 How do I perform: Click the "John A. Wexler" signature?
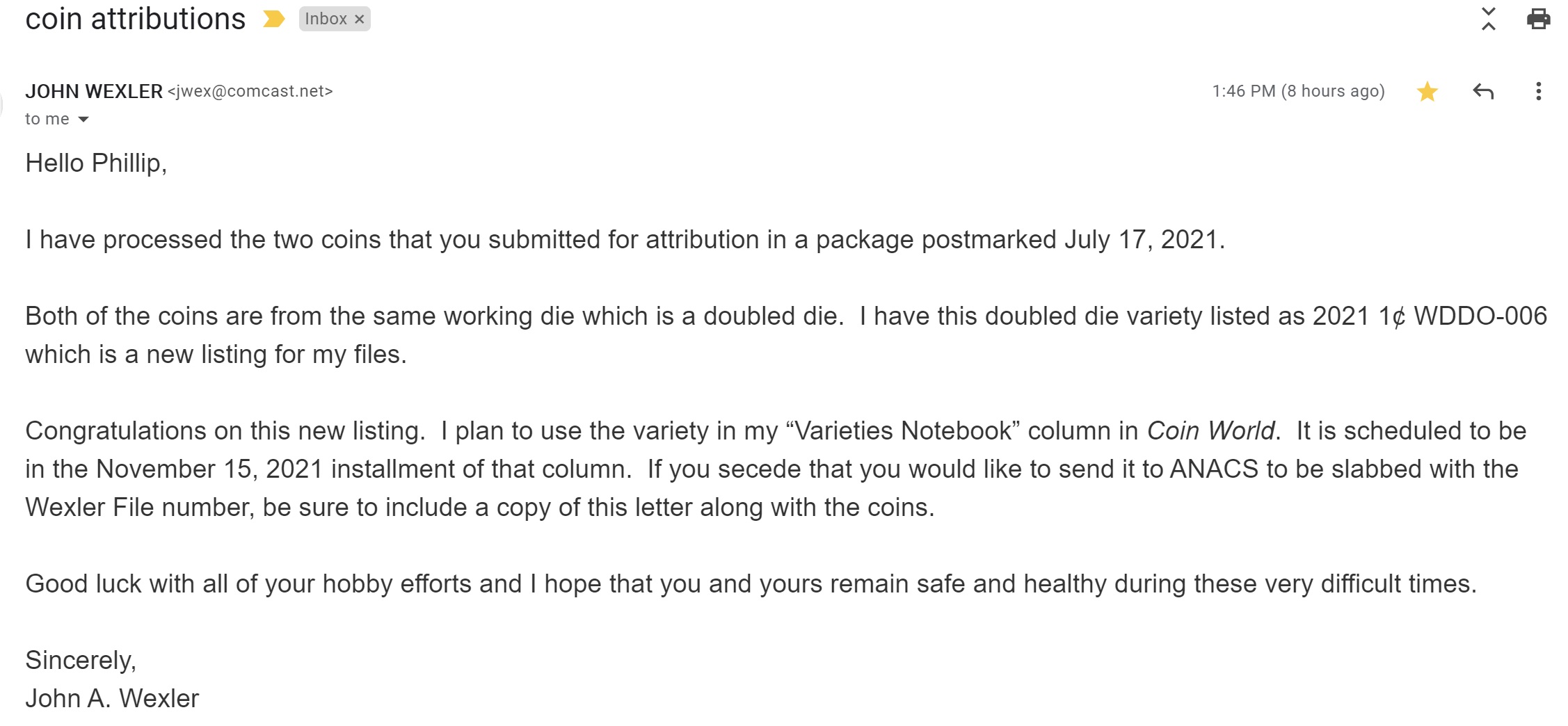[x=112, y=698]
